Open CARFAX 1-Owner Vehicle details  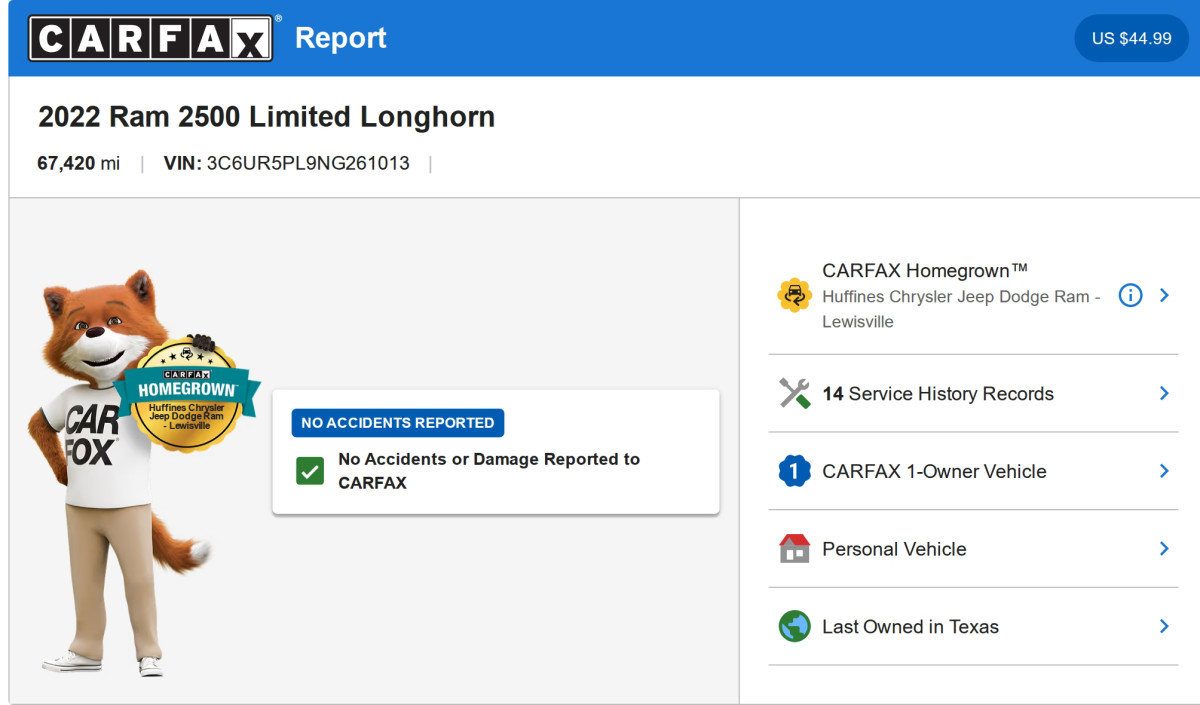(x=934, y=472)
